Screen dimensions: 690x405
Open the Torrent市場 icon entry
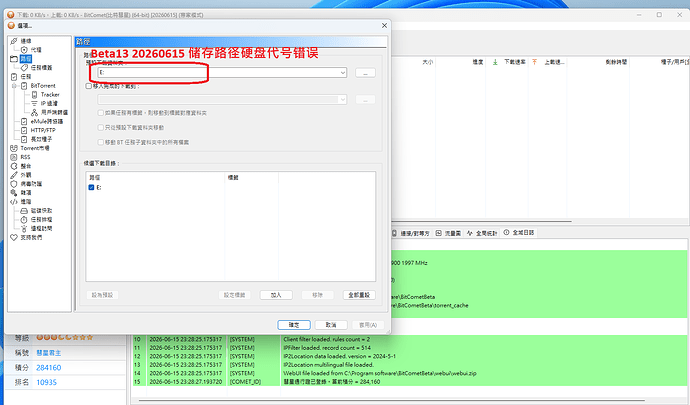[14, 148]
